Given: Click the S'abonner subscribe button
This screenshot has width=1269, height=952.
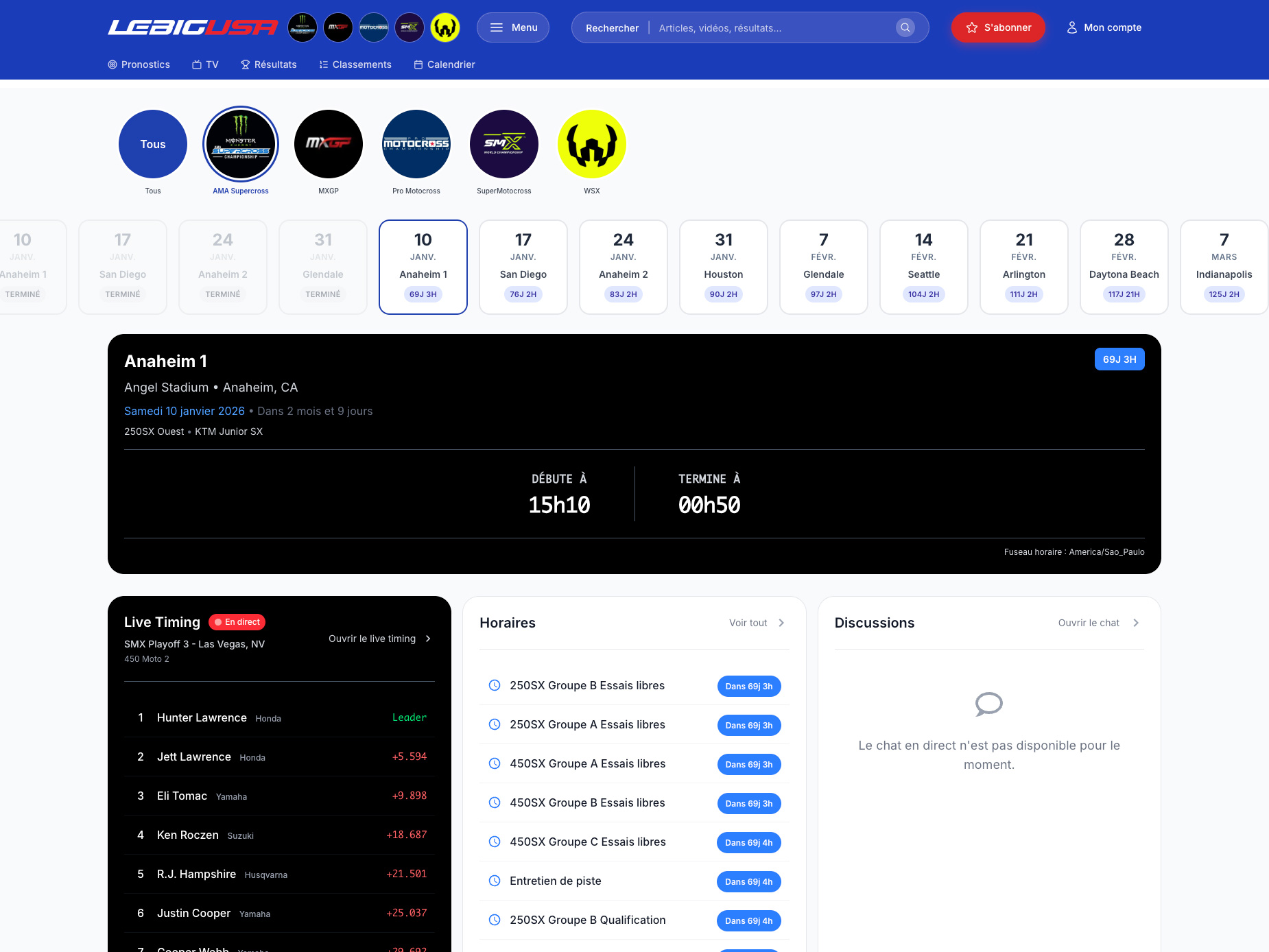Looking at the screenshot, I should tap(998, 27).
